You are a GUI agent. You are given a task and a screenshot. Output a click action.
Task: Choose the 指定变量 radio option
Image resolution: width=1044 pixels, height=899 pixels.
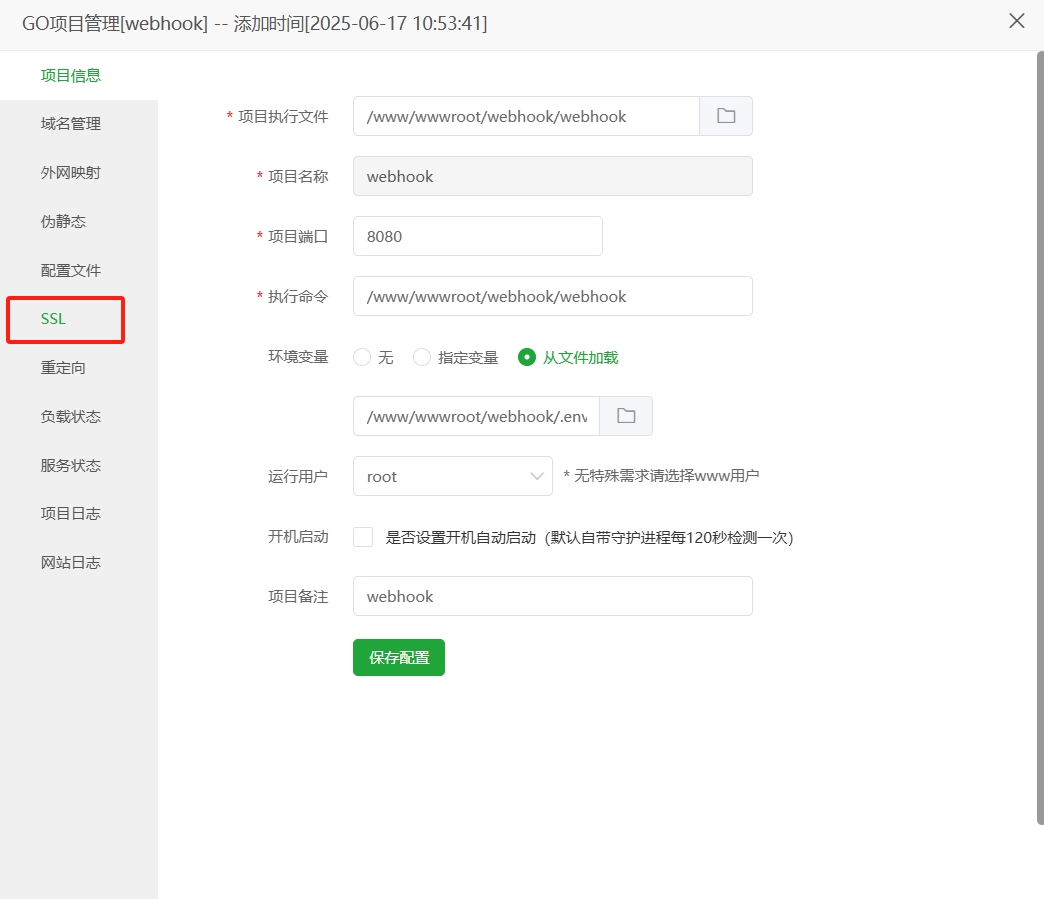point(421,356)
